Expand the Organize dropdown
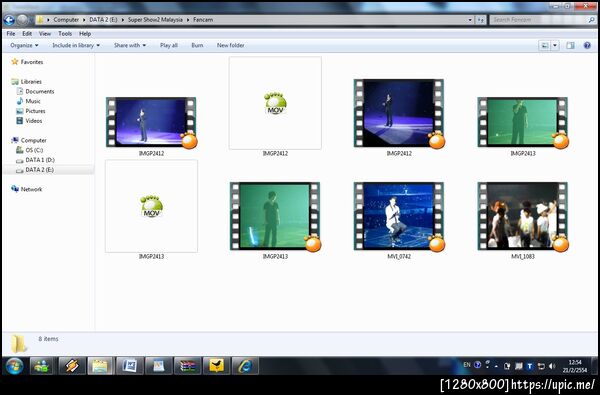 click(x=24, y=45)
